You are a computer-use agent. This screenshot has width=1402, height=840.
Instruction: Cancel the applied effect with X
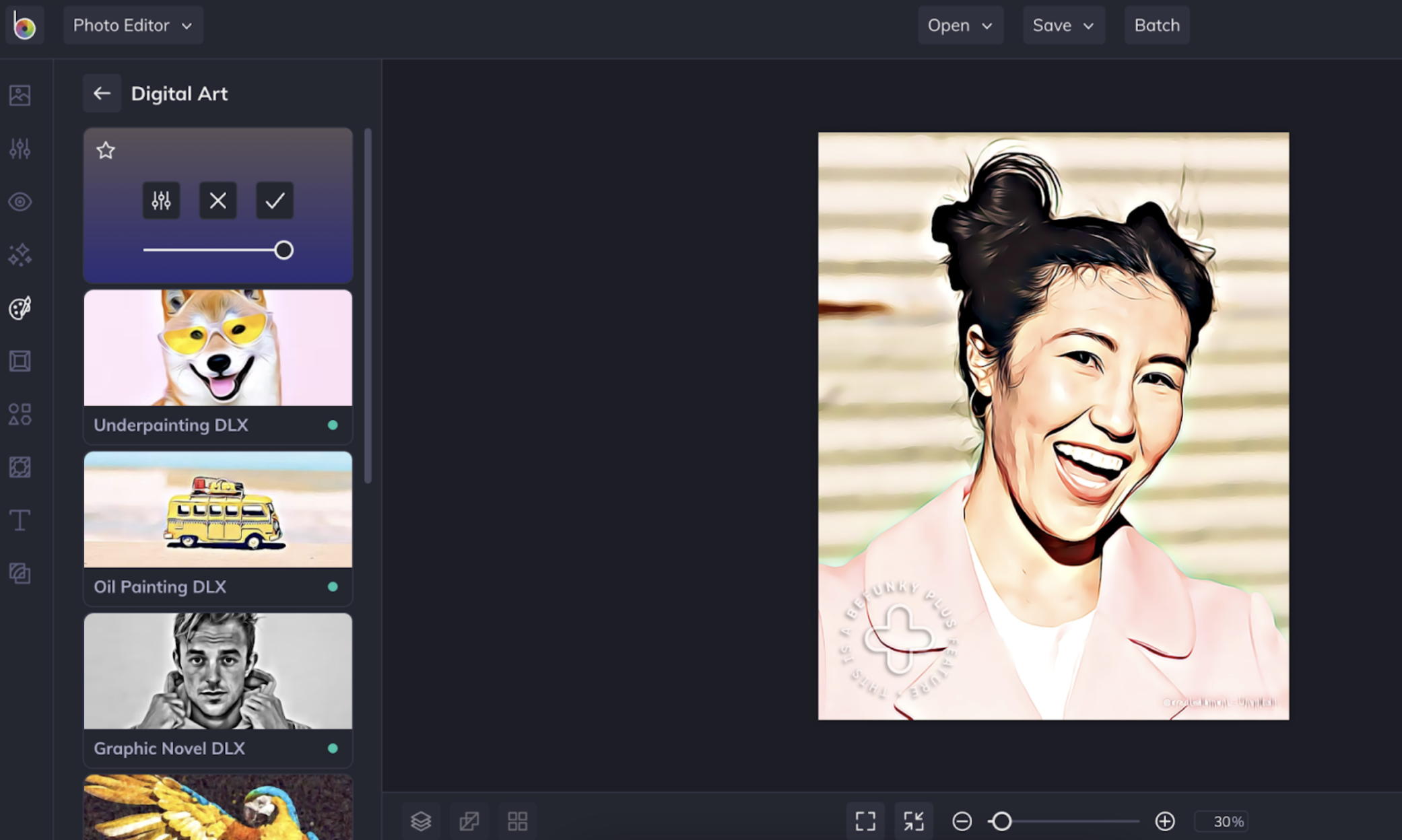[x=218, y=201]
